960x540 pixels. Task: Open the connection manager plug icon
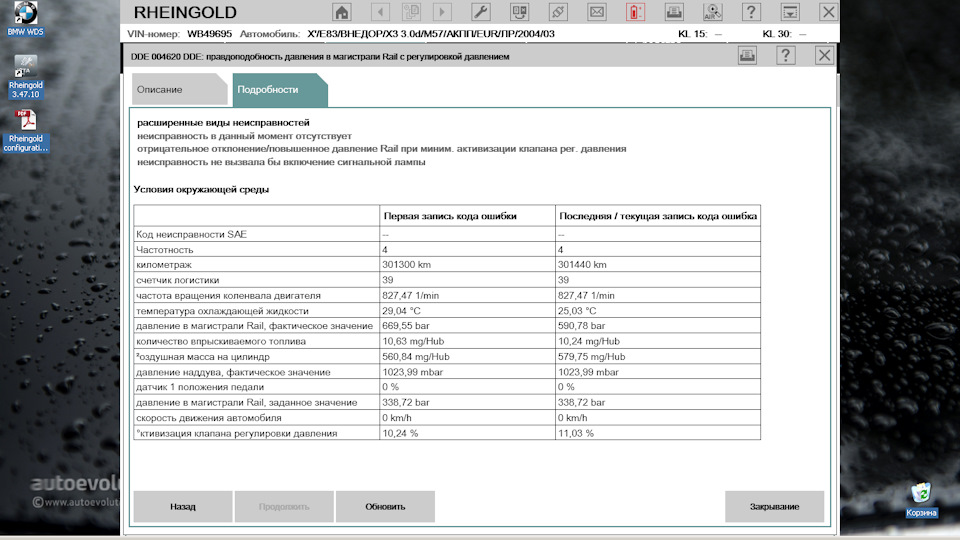point(558,12)
